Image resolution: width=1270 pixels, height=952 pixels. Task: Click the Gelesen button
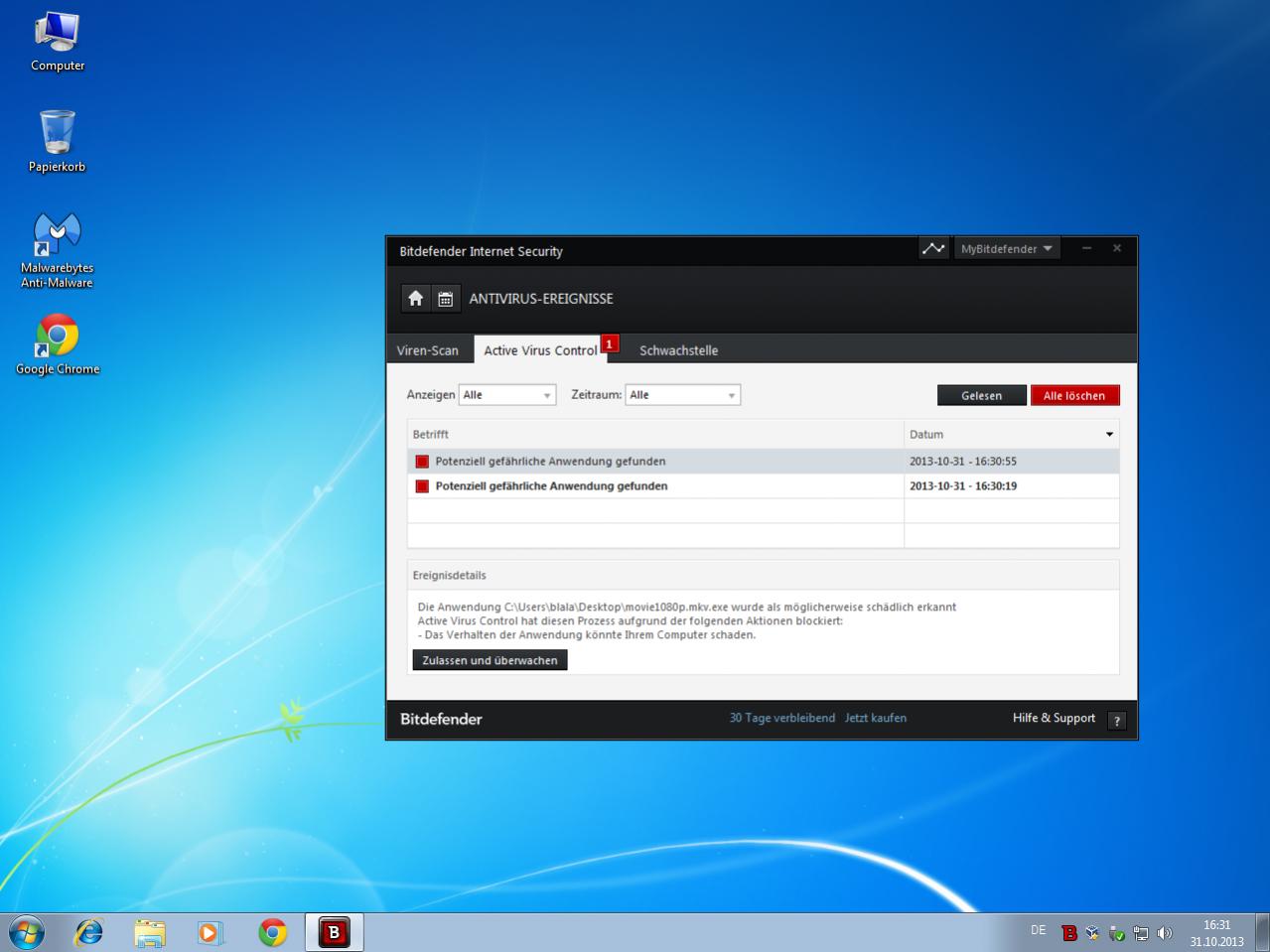tap(982, 395)
